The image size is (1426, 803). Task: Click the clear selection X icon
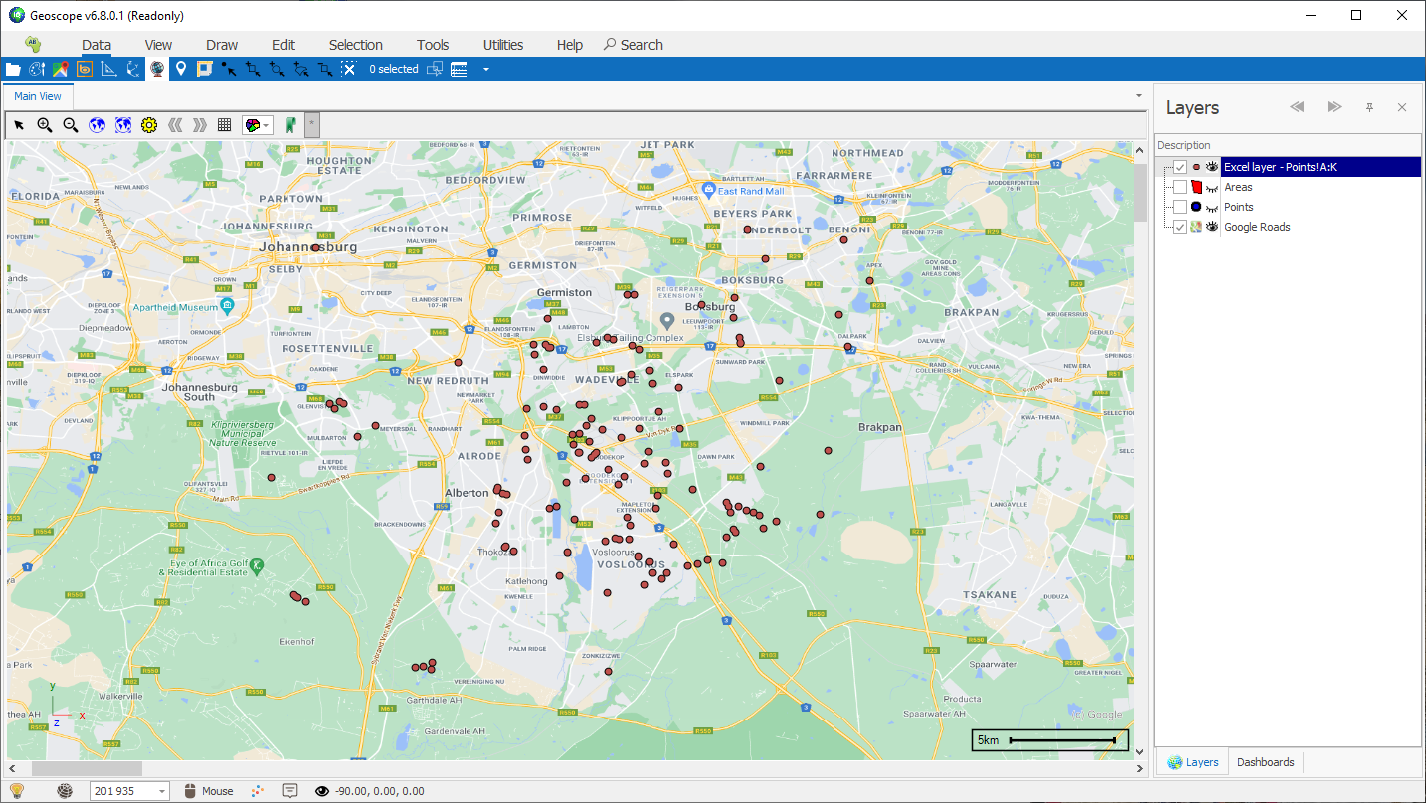pos(348,69)
